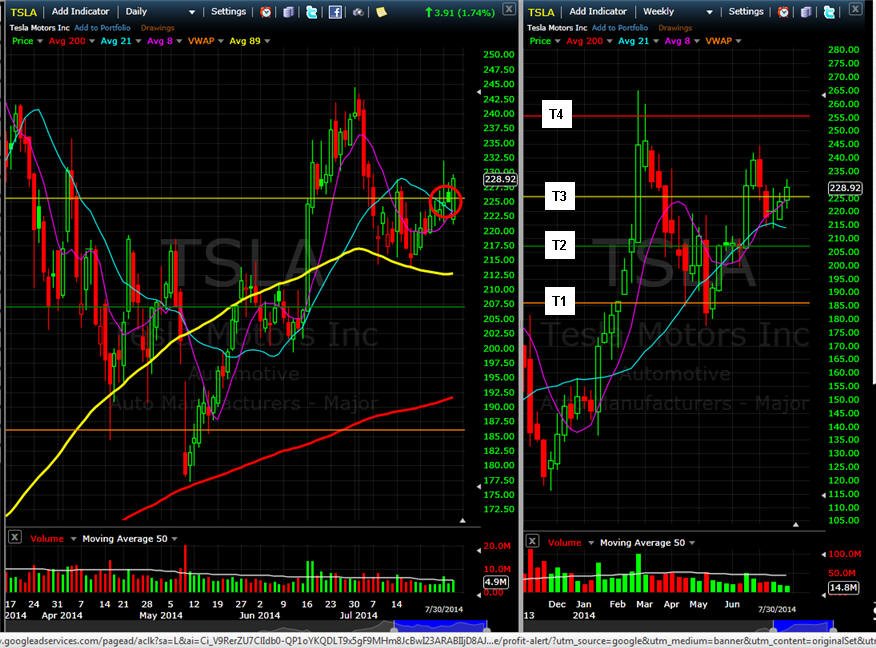Open the Twitter share icon on daily chart
This screenshot has height=648, width=876.
(x=312, y=12)
